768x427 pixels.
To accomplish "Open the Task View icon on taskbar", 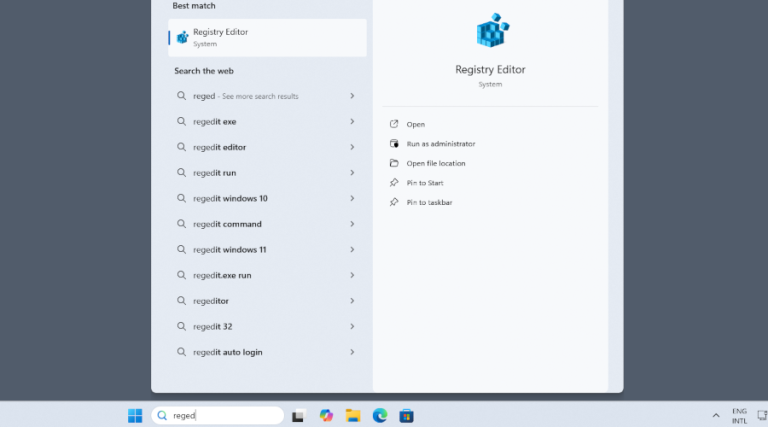I will point(298,416).
